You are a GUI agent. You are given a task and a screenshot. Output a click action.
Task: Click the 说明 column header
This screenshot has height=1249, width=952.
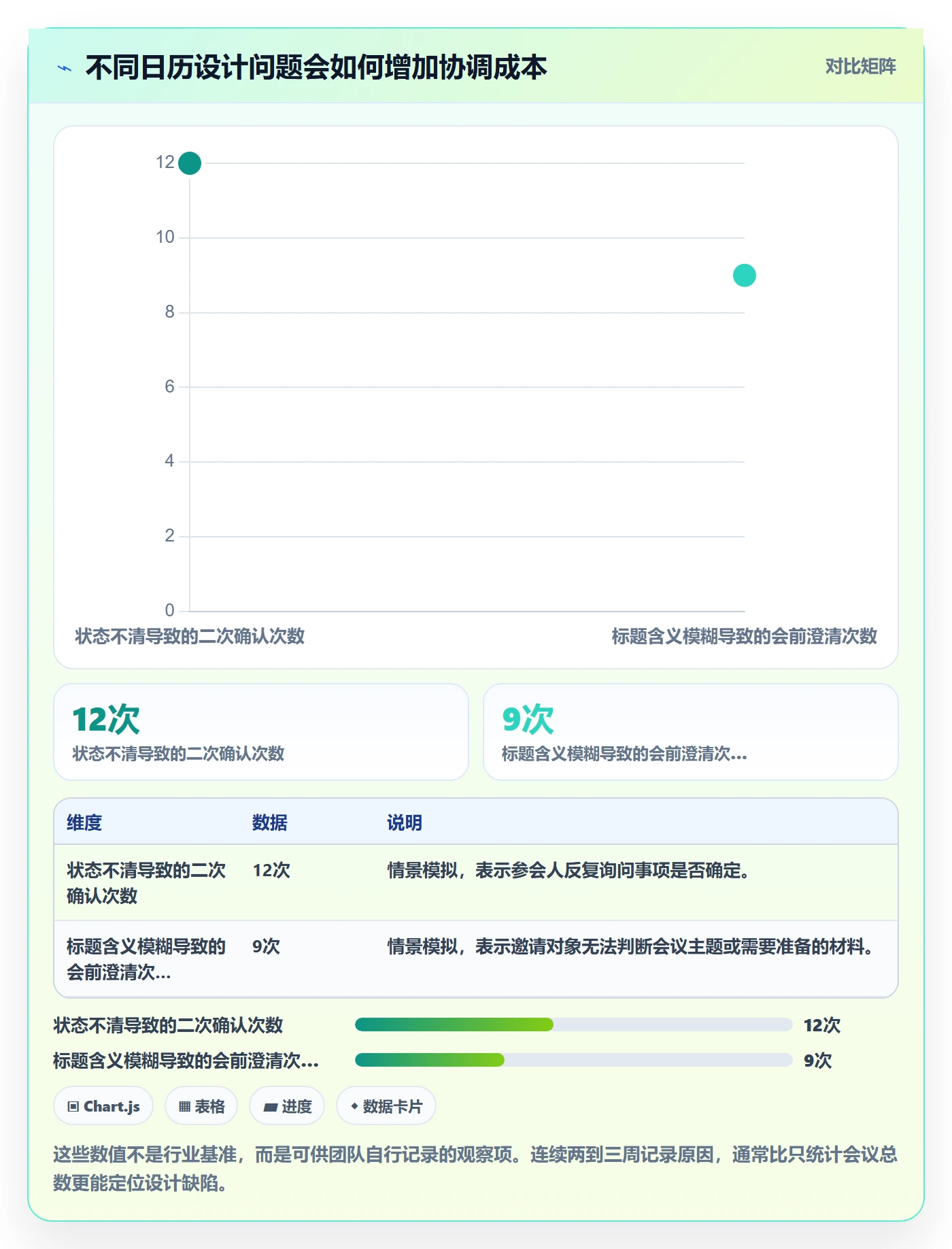coord(405,822)
